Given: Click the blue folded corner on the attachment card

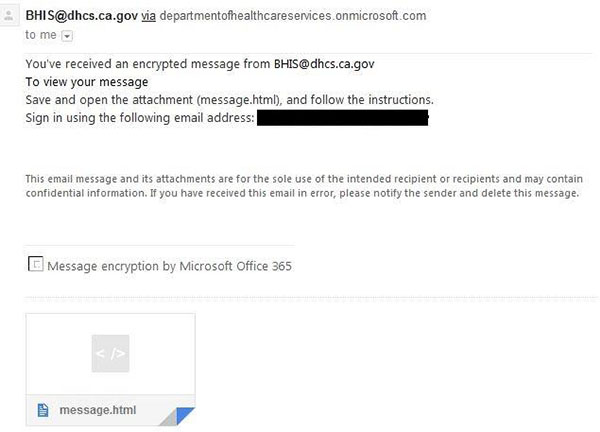Looking at the screenshot, I should 184,416.
